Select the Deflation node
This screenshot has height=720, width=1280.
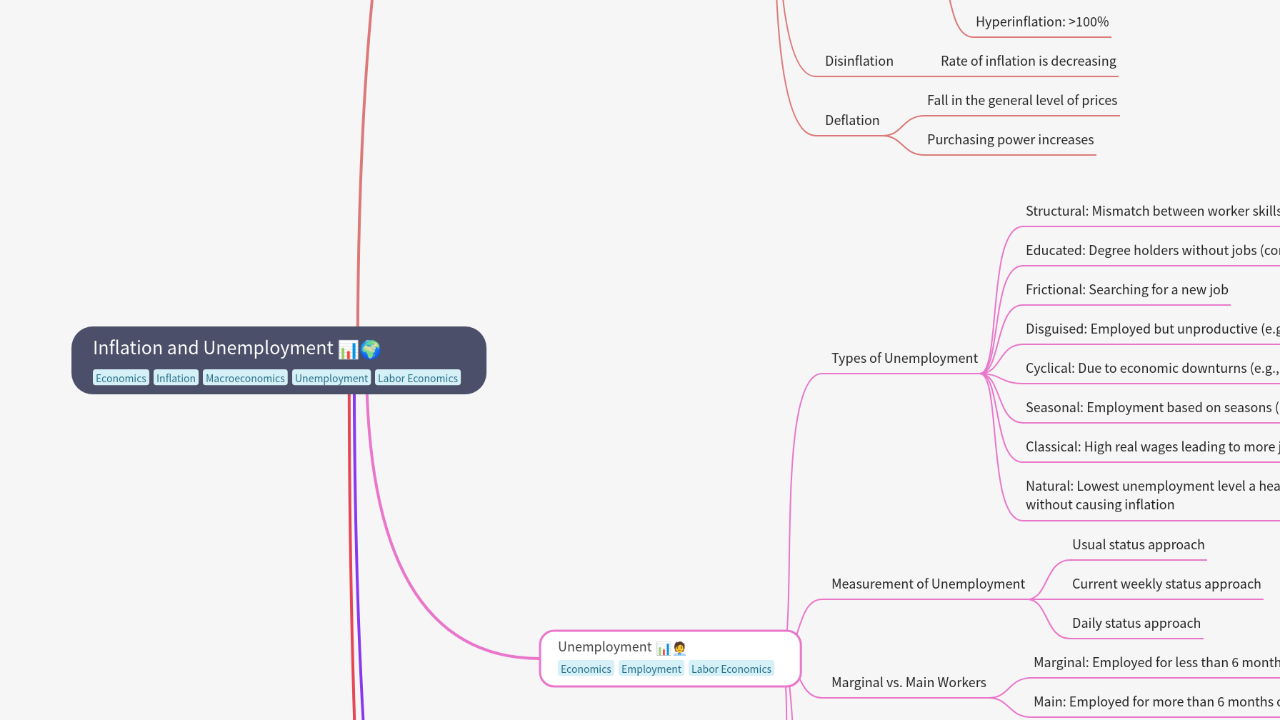click(x=852, y=120)
